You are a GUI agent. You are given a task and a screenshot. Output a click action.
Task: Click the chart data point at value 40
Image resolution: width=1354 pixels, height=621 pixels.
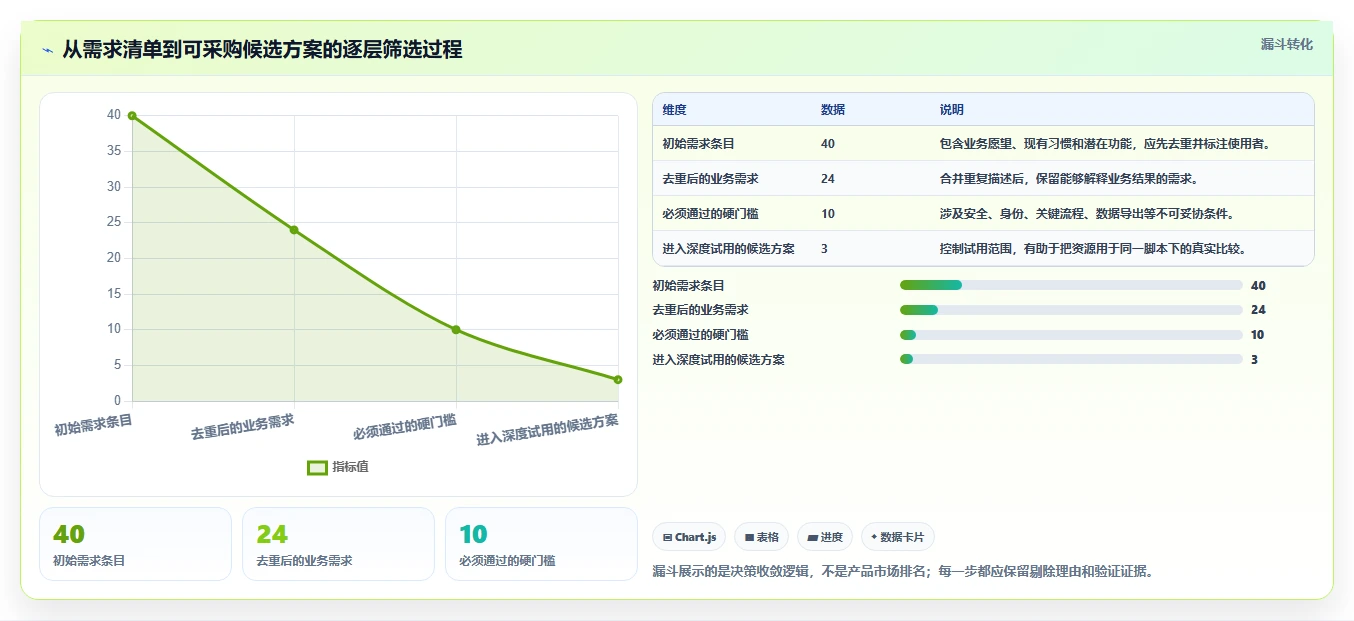pos(132,116)
